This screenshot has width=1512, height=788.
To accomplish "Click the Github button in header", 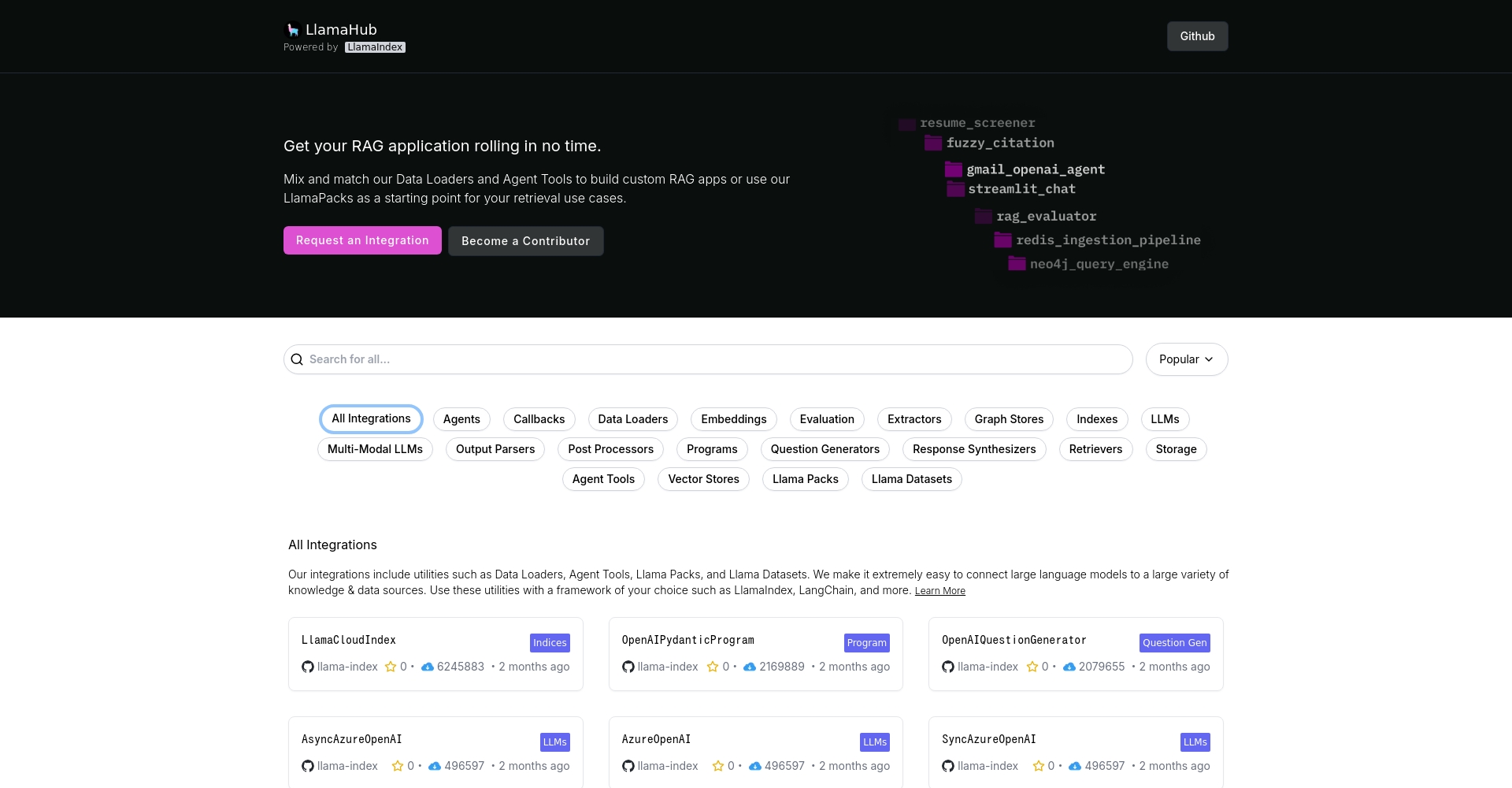I will 1197,36.
